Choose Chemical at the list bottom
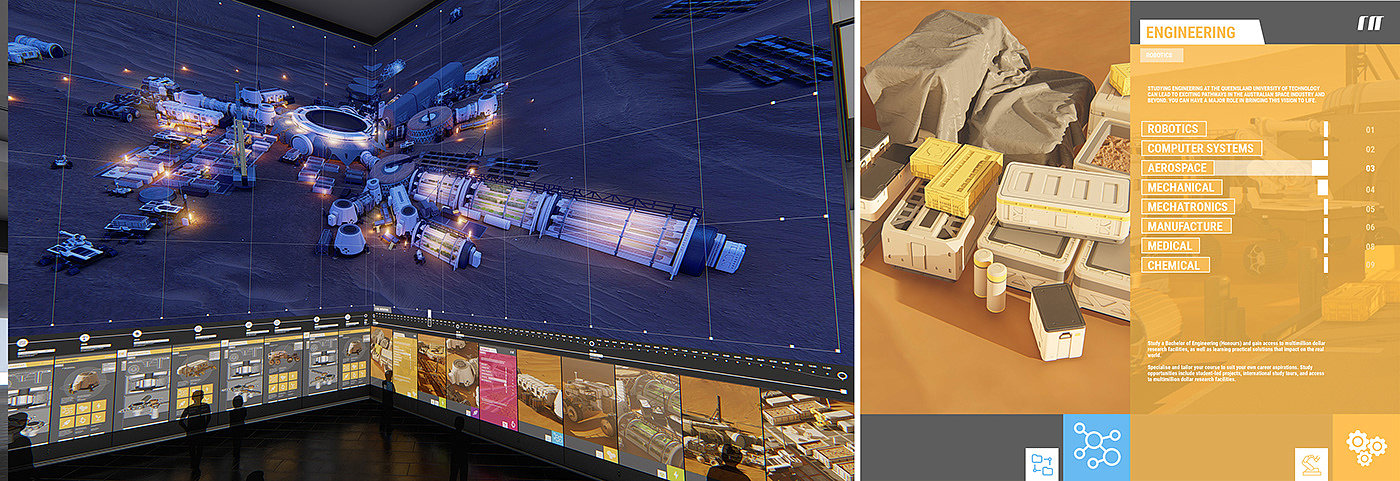 (x=1174, y=265)
